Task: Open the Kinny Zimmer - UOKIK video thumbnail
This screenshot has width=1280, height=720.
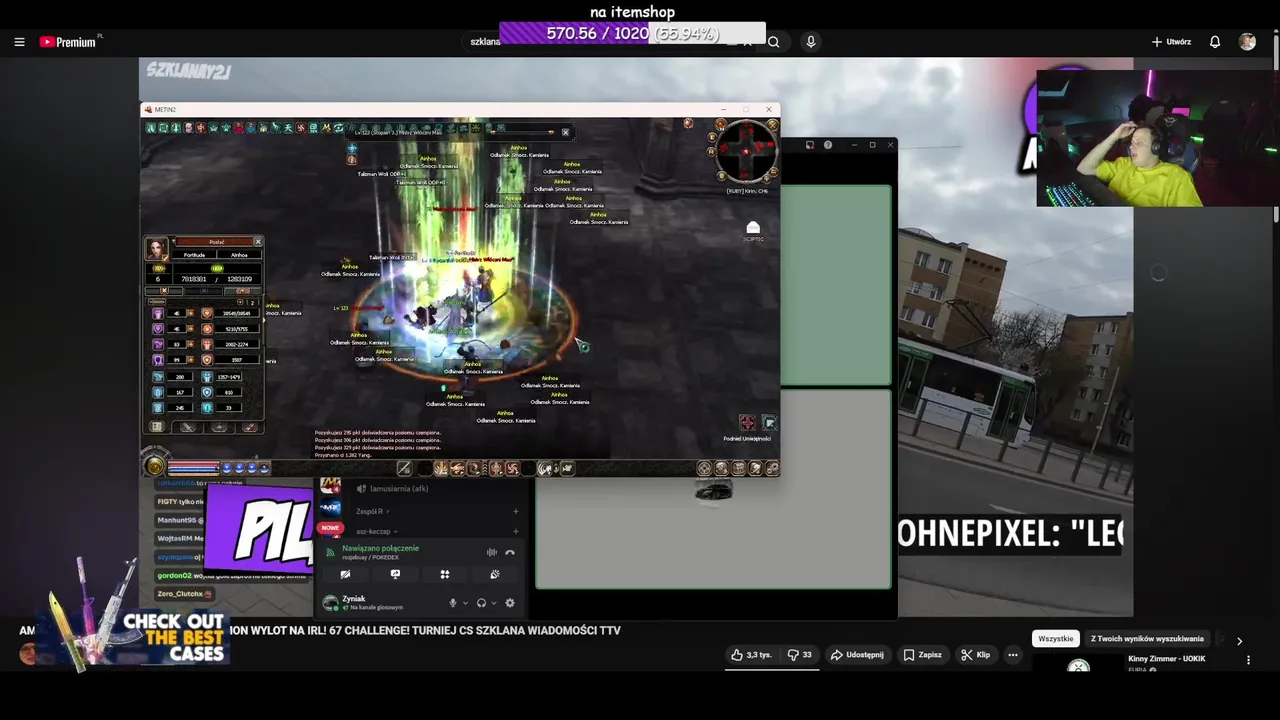Action: tap(1078, 665)
